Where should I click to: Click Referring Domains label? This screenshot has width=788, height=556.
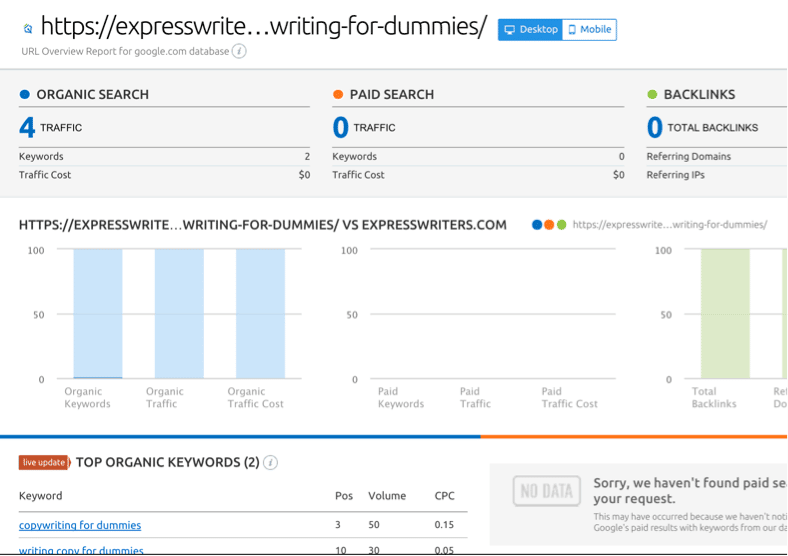pos(688,156)
